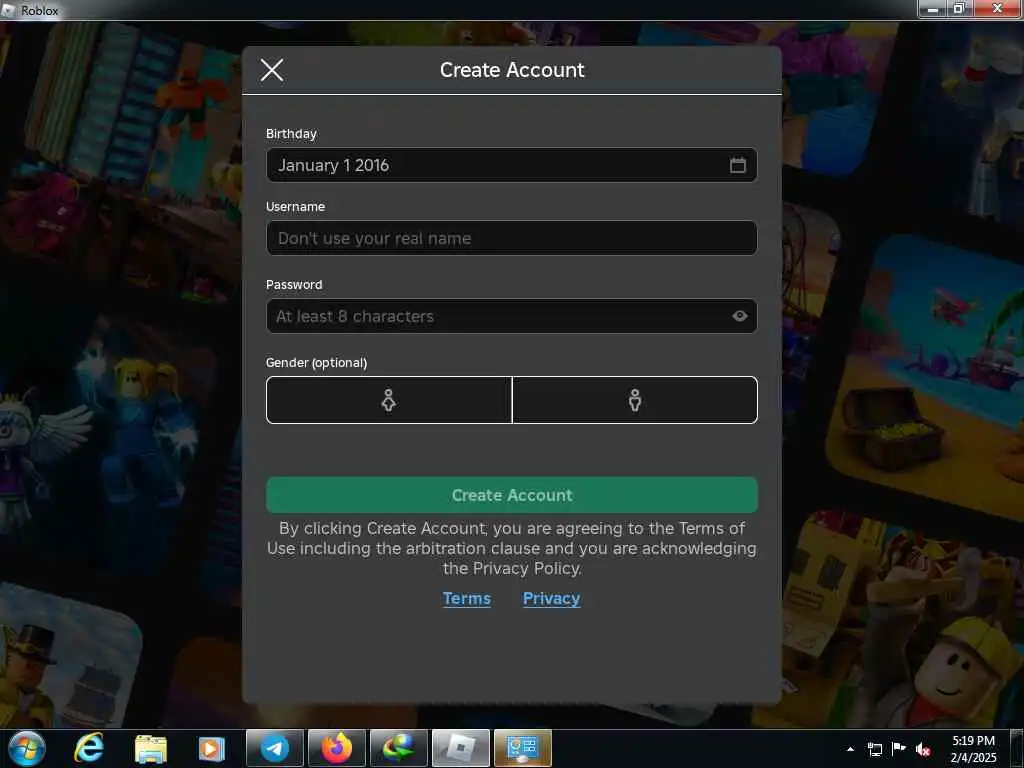Click the Birthday field showing January 1 2016
Image resolution: width=1024 pixels, height=768 pixels.
point(511,165)
